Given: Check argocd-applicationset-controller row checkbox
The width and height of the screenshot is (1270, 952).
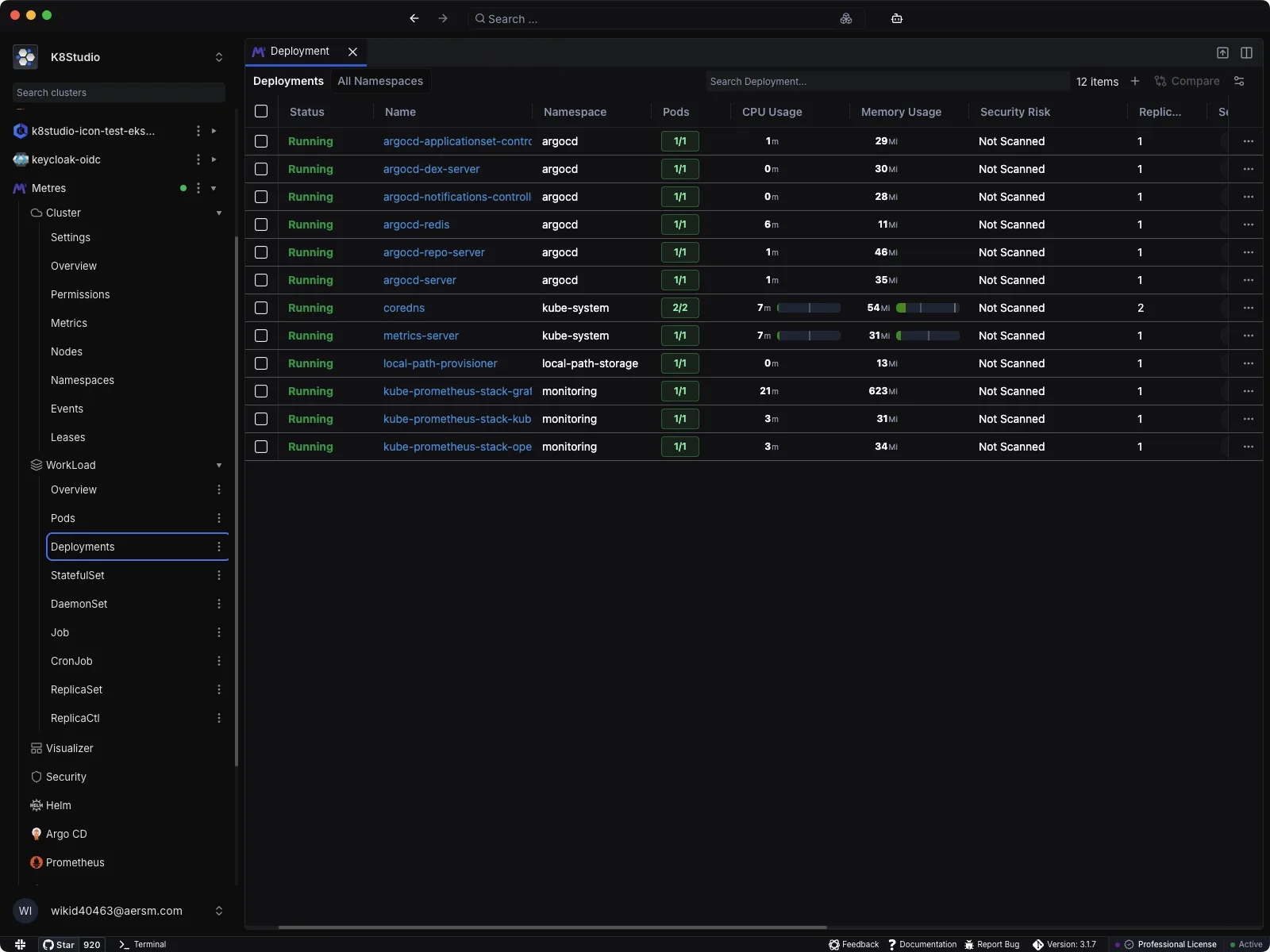Looking at the screenshot, I should pyautogui.click(x=261, y=141).
